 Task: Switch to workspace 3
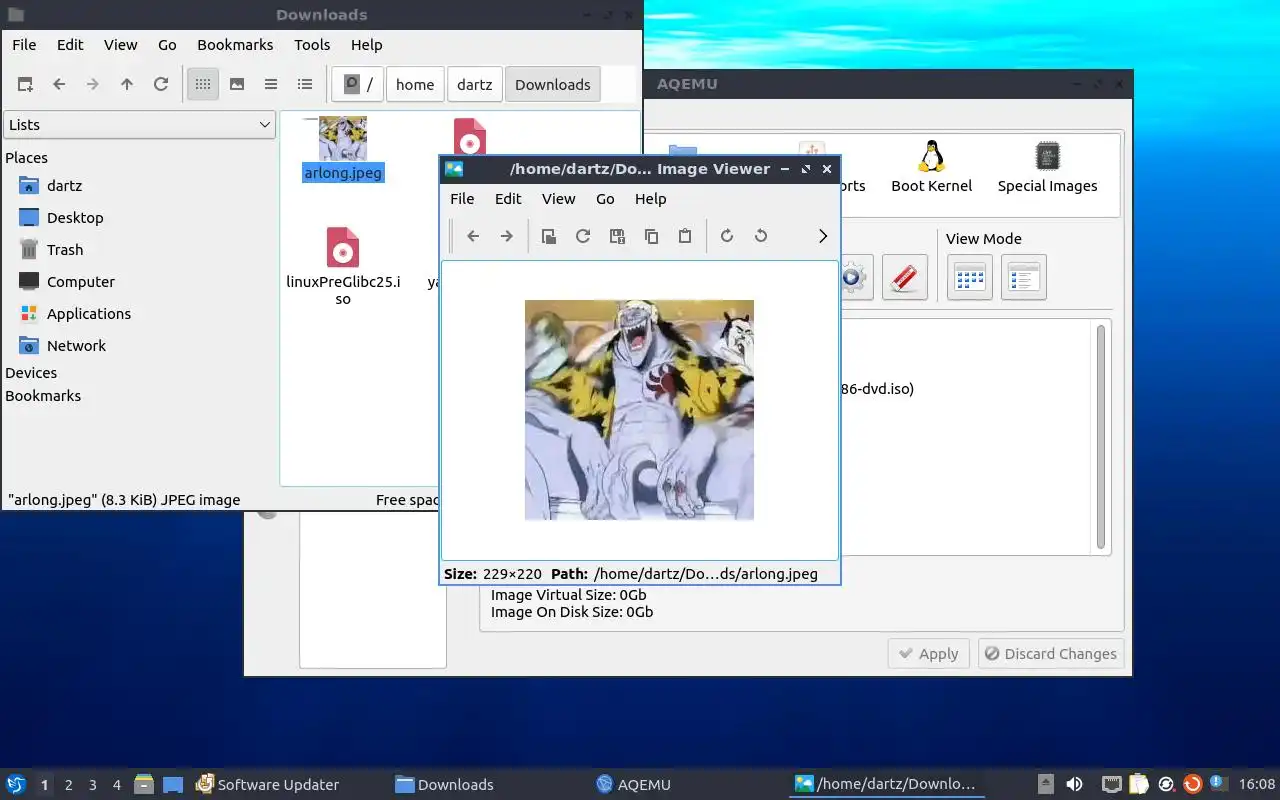click(92, 785)
